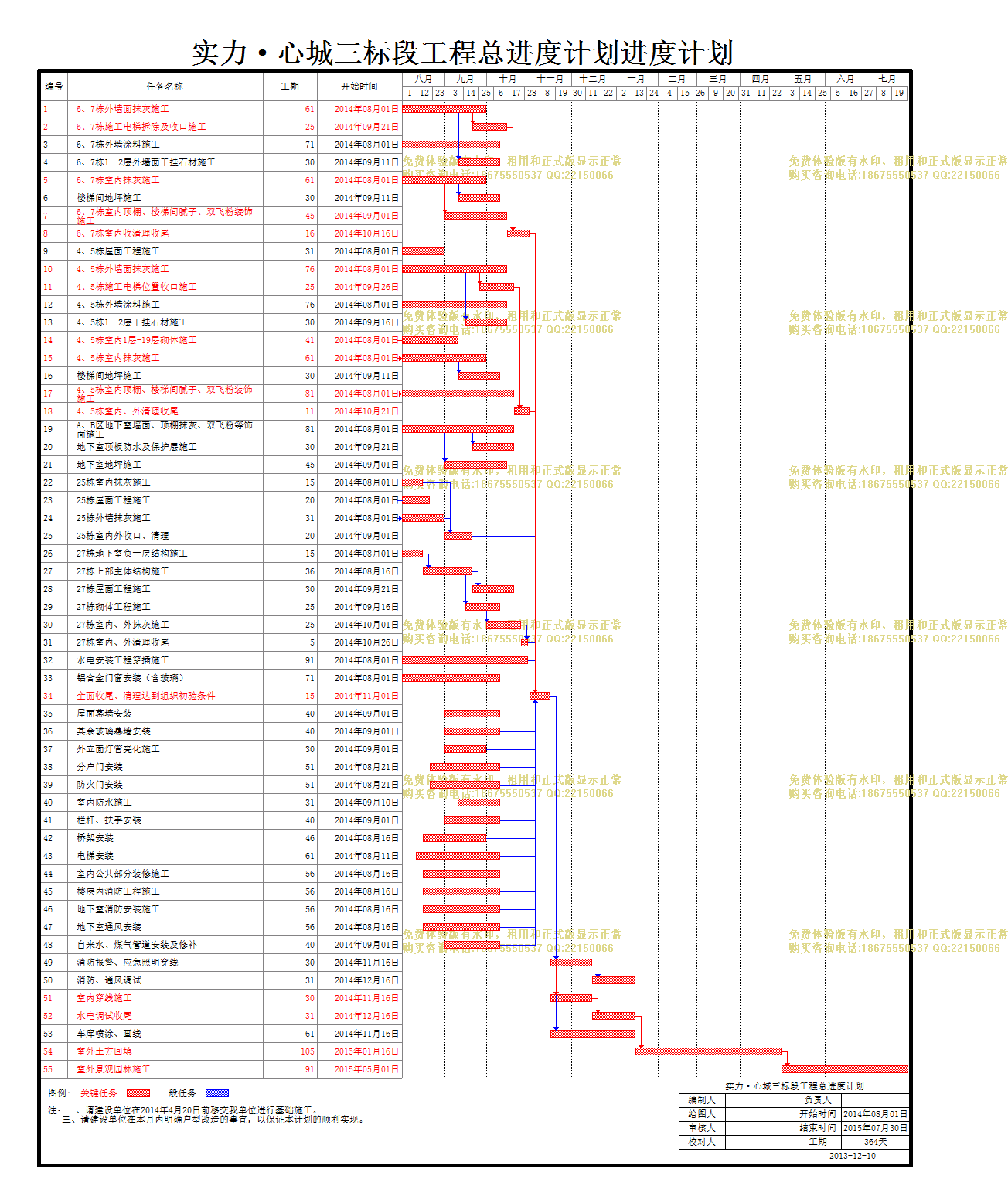Screen dimensions: 1008x1203
Task: Click the 编号 column header
Action: click(54, 87)
